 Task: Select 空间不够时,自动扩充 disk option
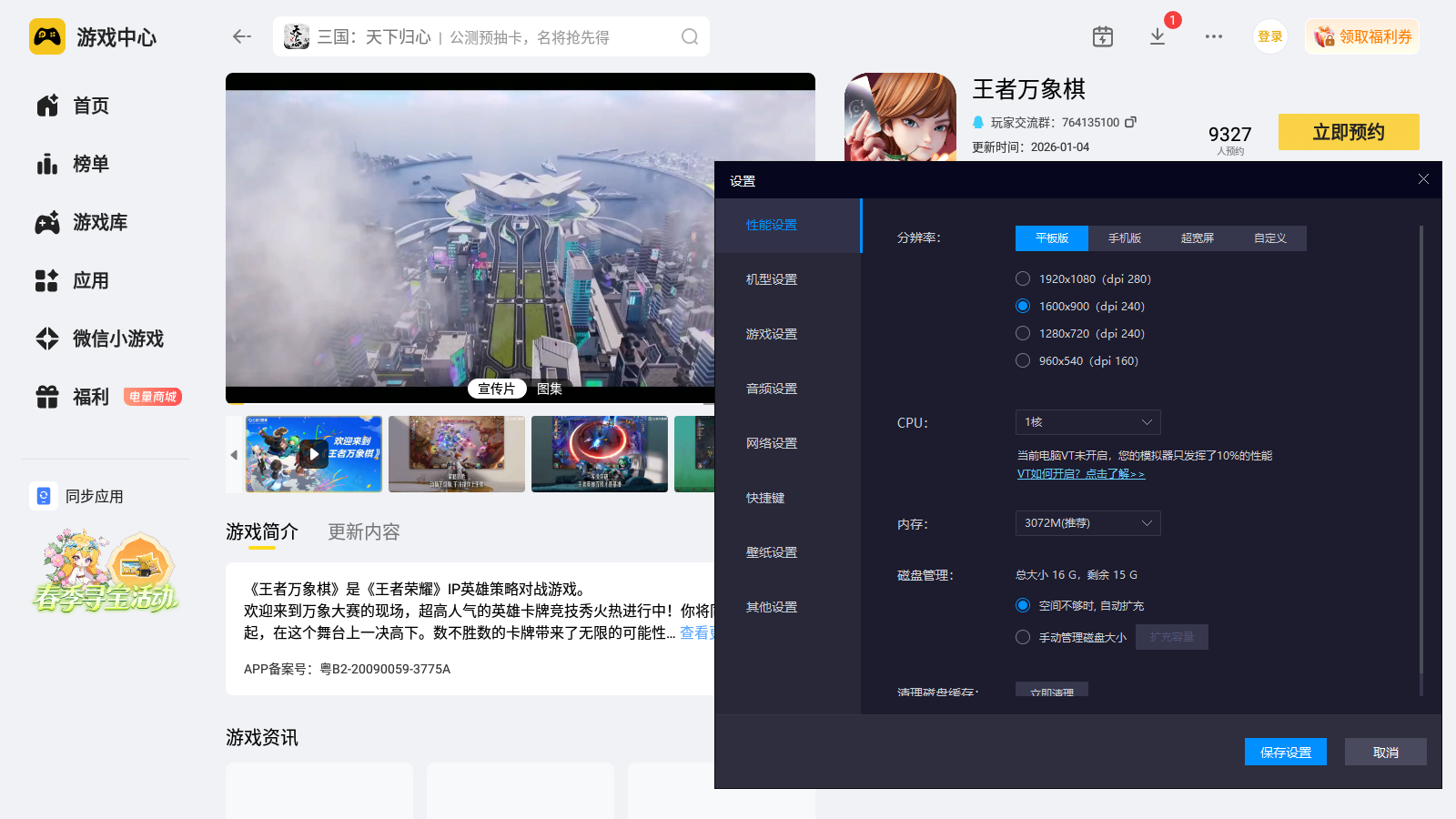point(1023,605)
